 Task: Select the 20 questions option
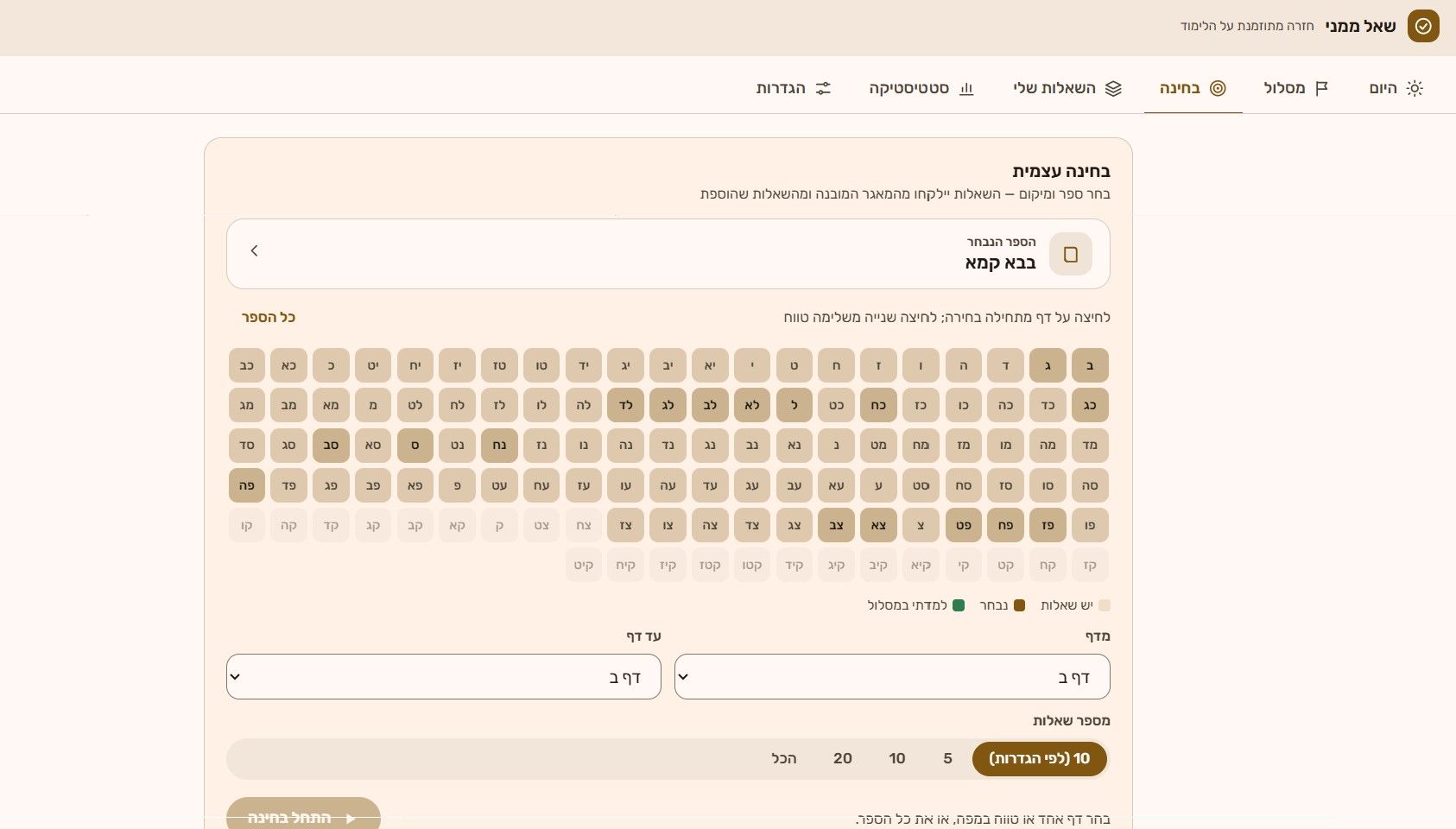[x=843, y=758]
